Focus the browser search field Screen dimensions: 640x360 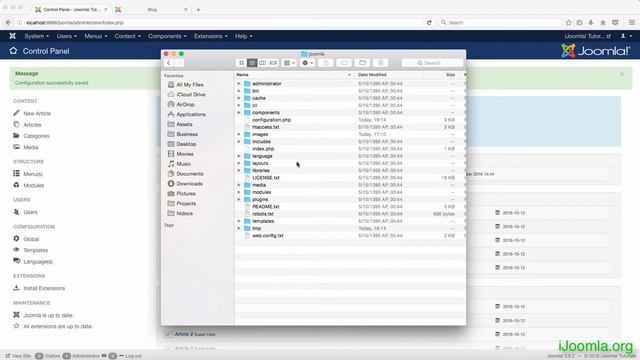click(499, 22)
